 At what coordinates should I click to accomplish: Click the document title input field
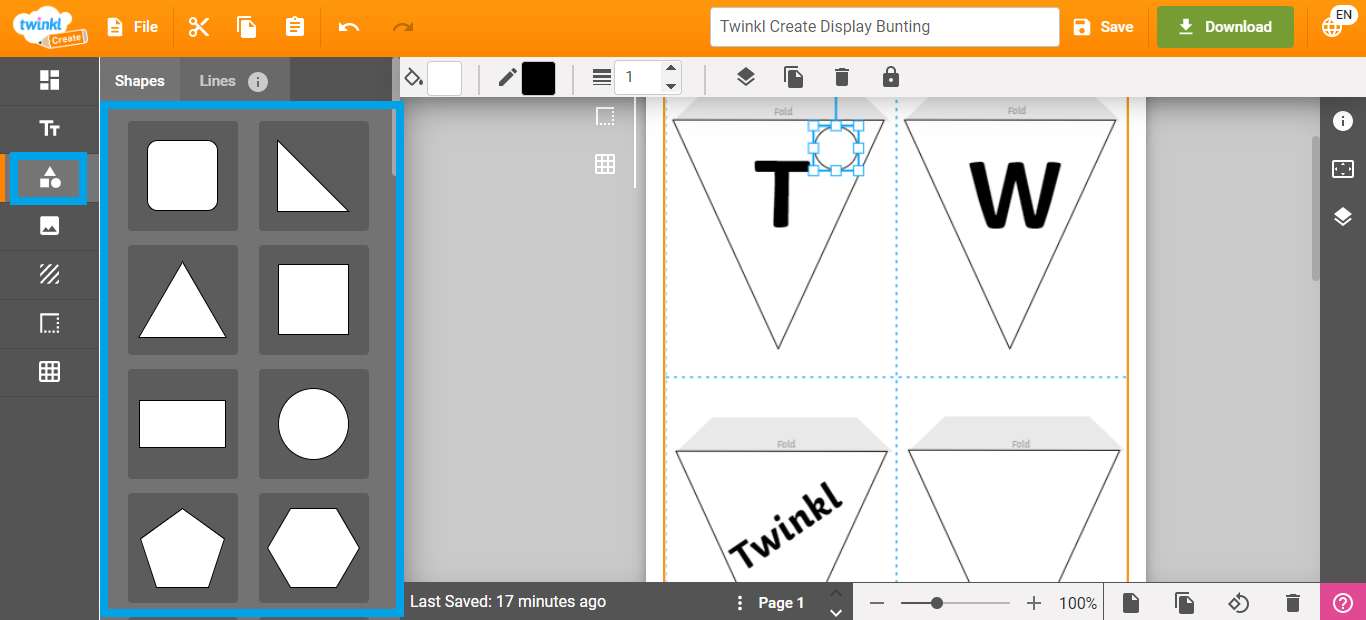coord(884,27)
